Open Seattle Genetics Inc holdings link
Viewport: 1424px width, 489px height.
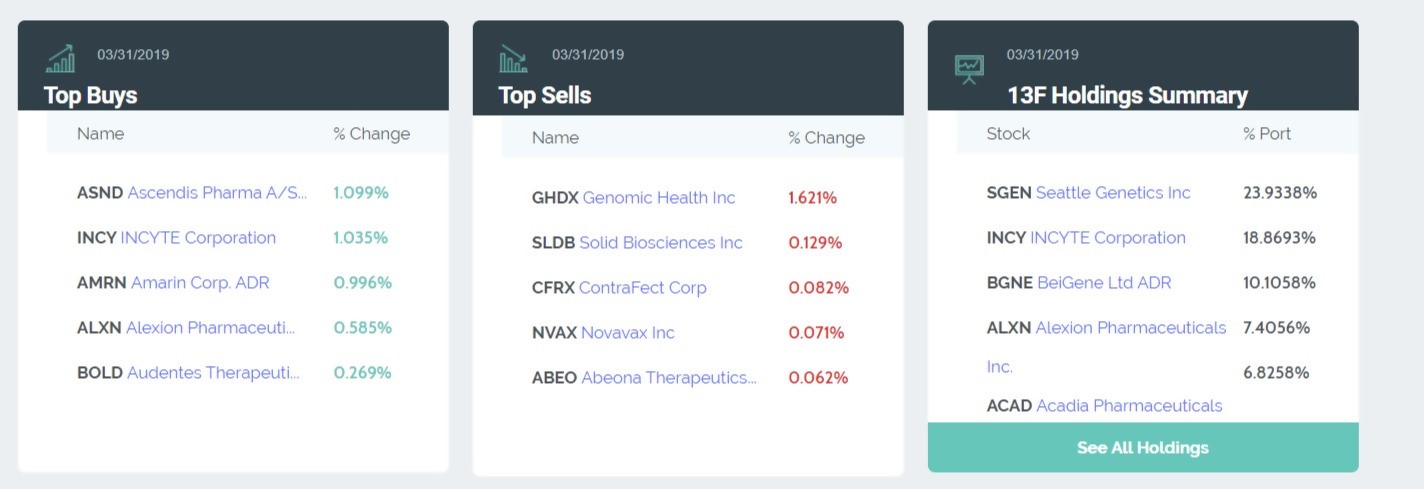pos(1113,192)
